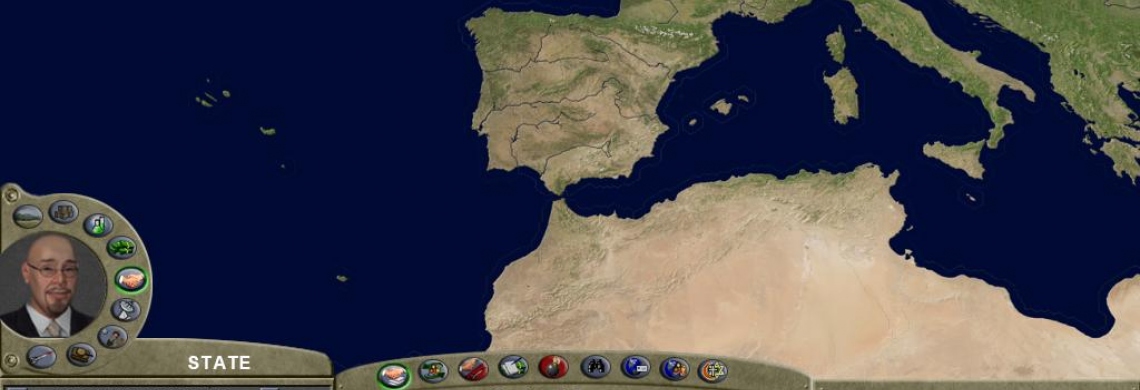Click the leader portrait photo

52,284
